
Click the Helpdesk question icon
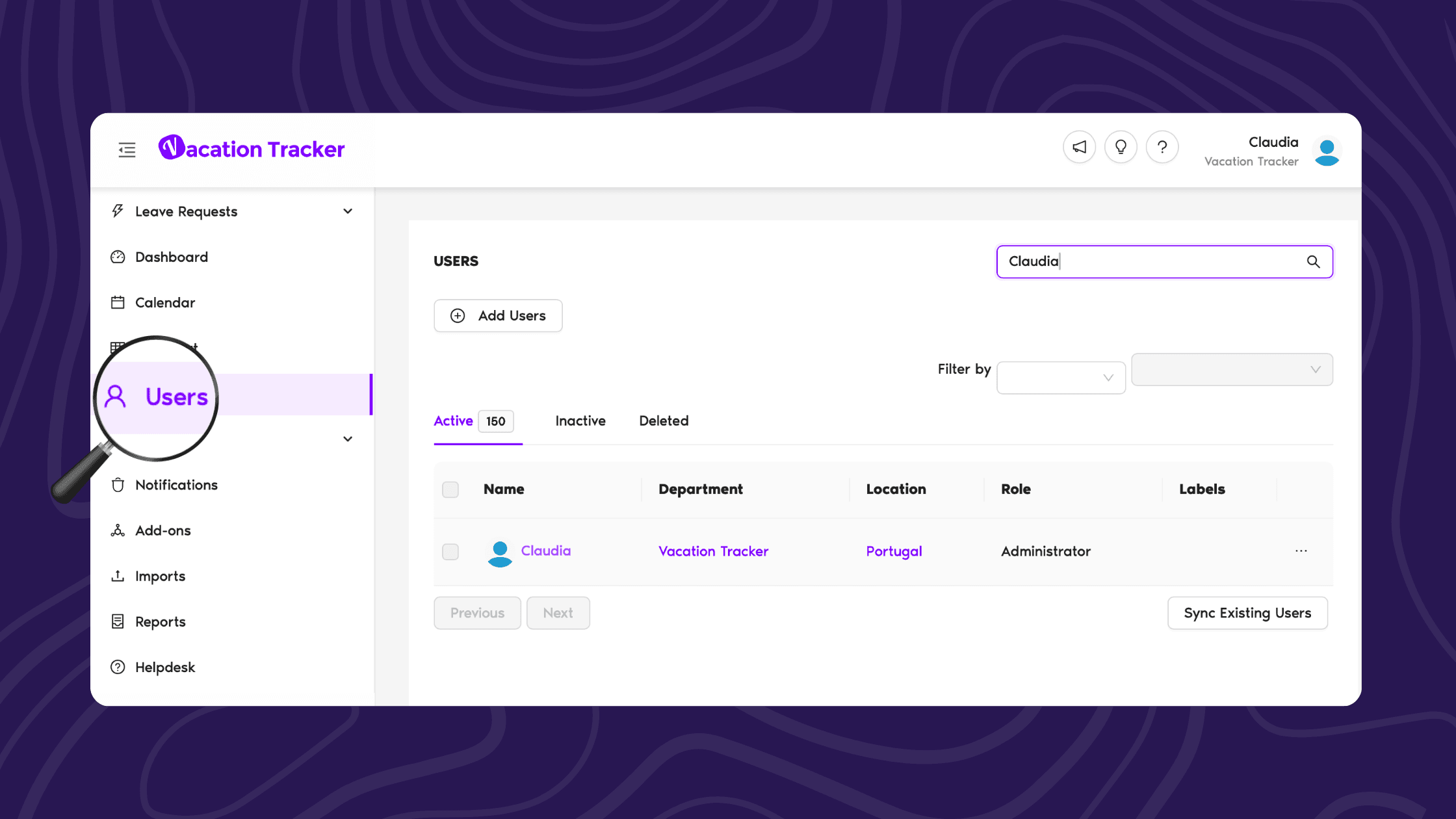tap(118, 667)
